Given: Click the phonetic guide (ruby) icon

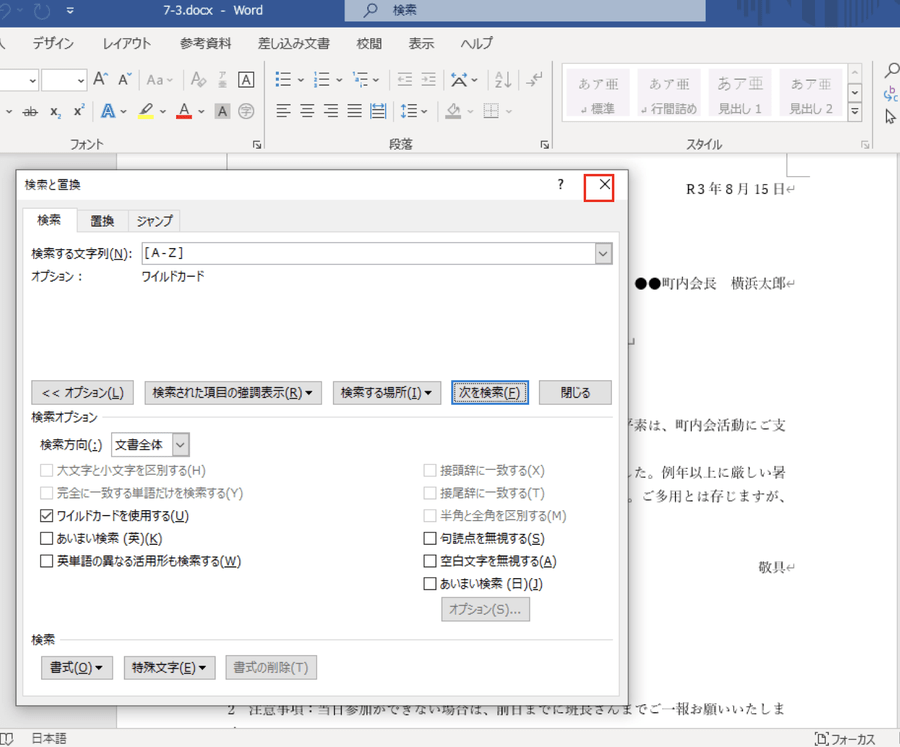Looking at the screenshot, I should point(222,79).
